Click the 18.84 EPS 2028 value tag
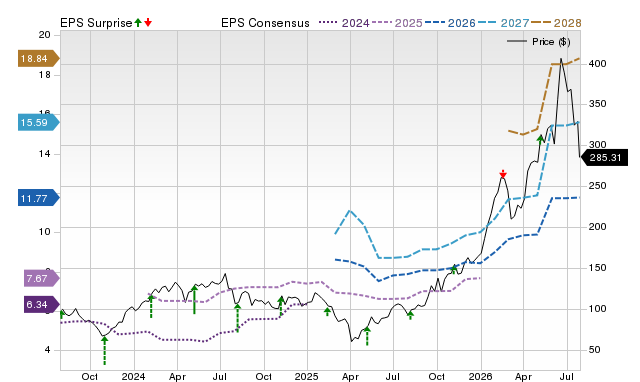This screenshot has height=382, width=640. click(39, 59)
